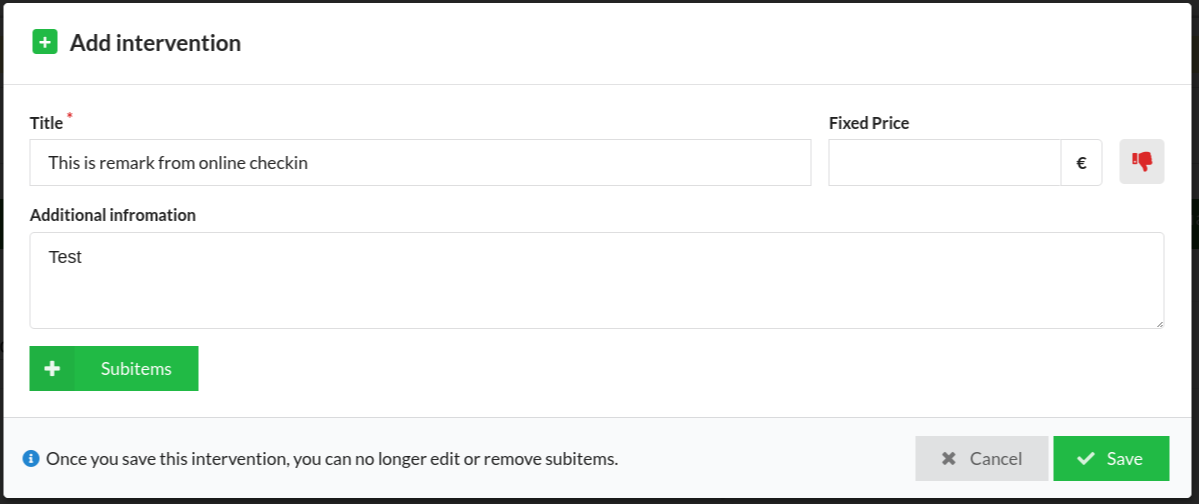Click into the Additional infromation textarea

tap(596, 281)
